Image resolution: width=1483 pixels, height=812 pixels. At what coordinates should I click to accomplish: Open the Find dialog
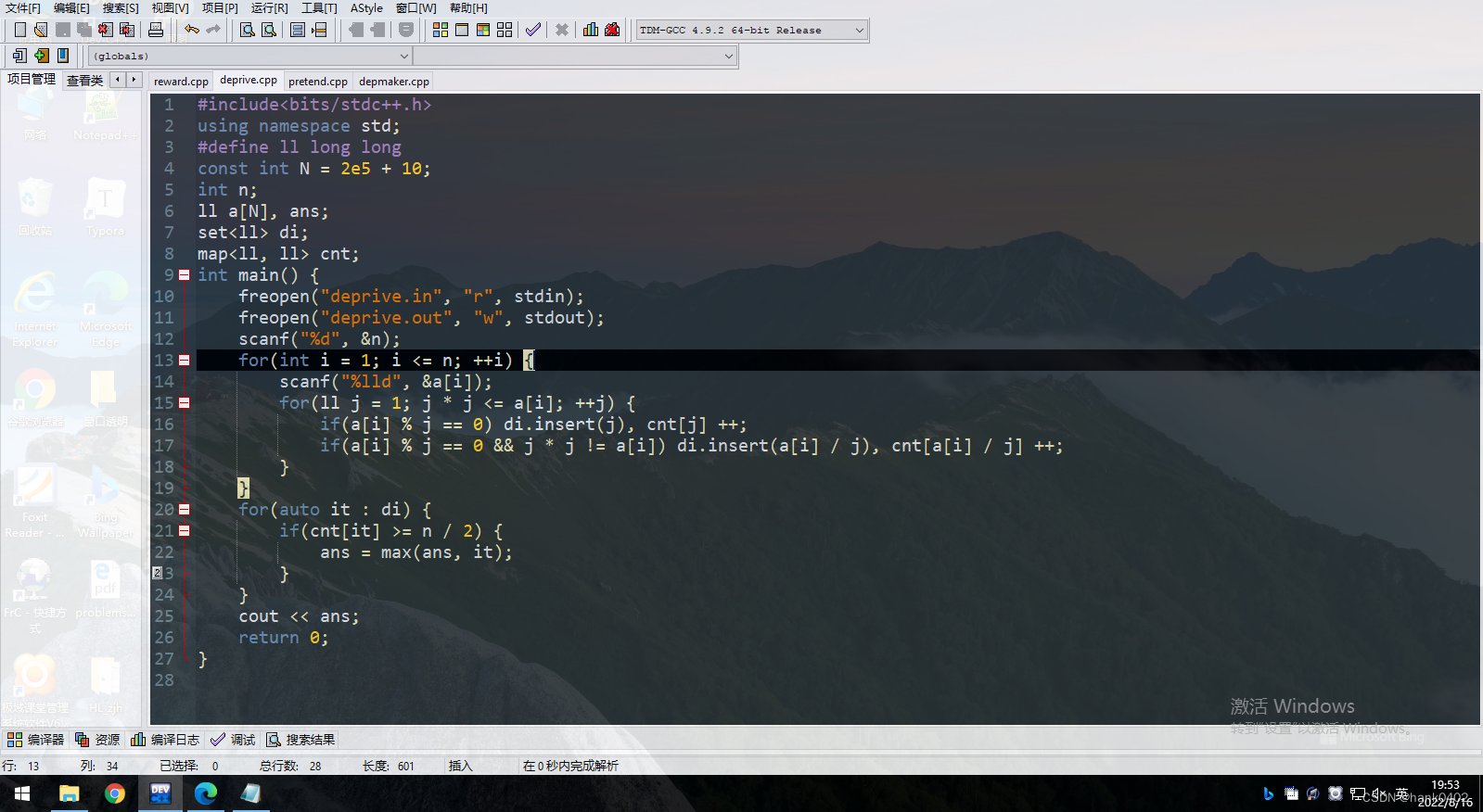tap(248, 30)
